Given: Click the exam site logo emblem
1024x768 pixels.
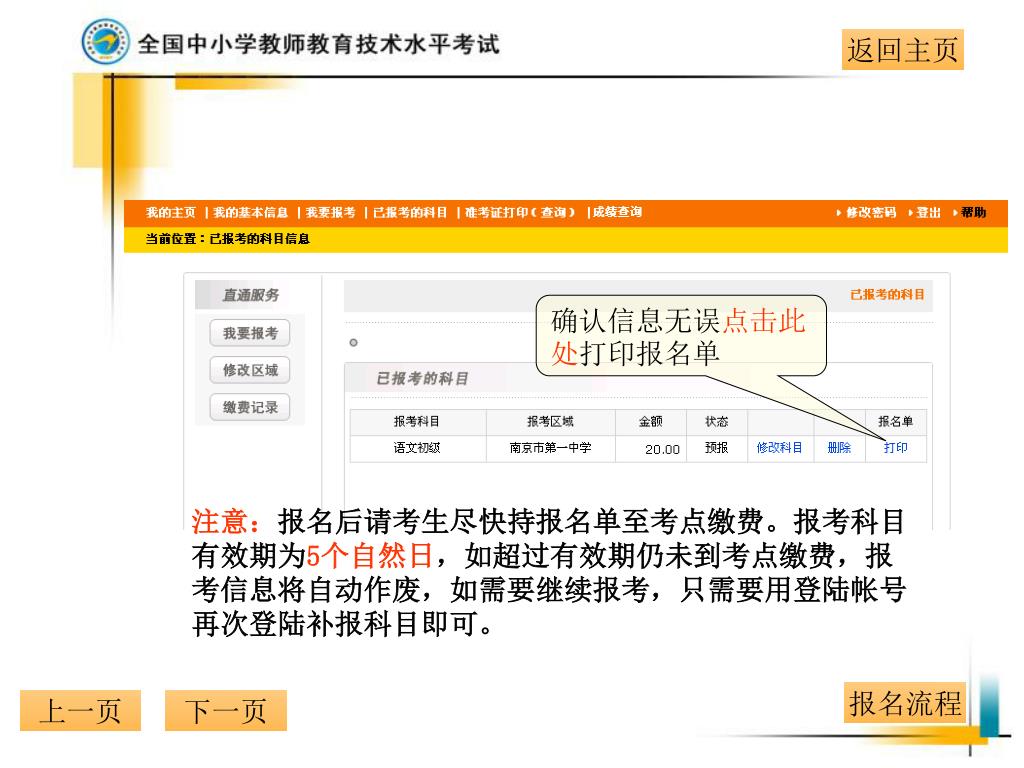Looking at the screenshot, I should [105, 40].
